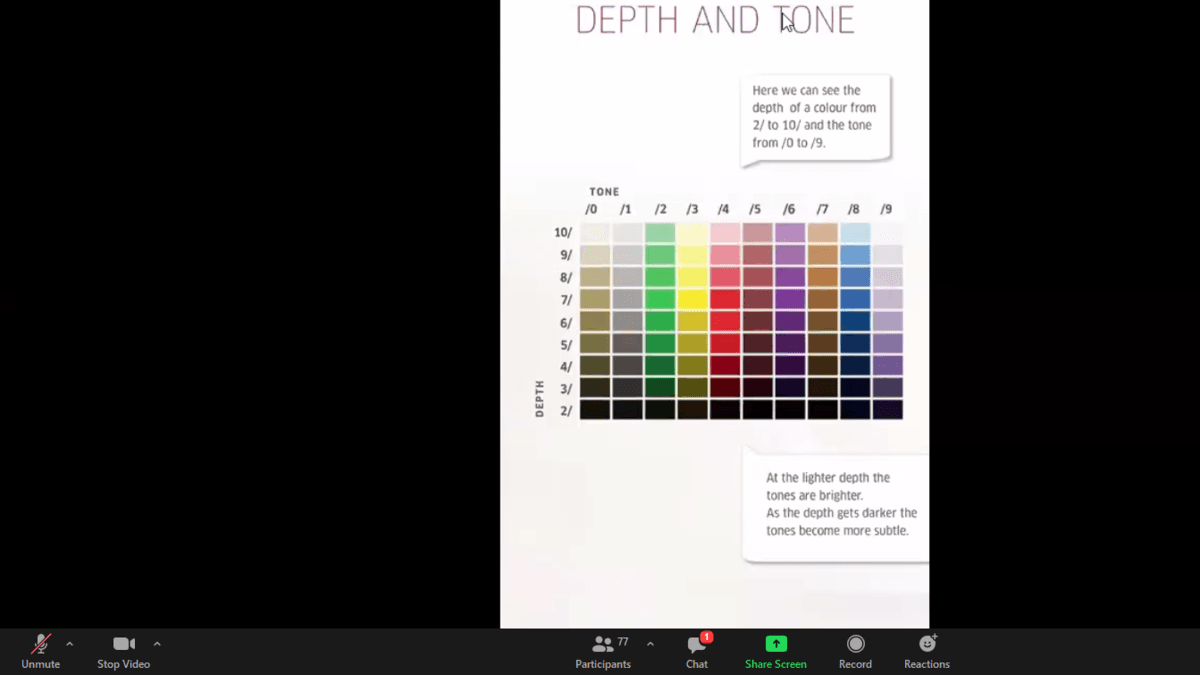The width and height of the screenshot is (1200, 675).
Task: Open the Chat panel
Action: [697, 651]
